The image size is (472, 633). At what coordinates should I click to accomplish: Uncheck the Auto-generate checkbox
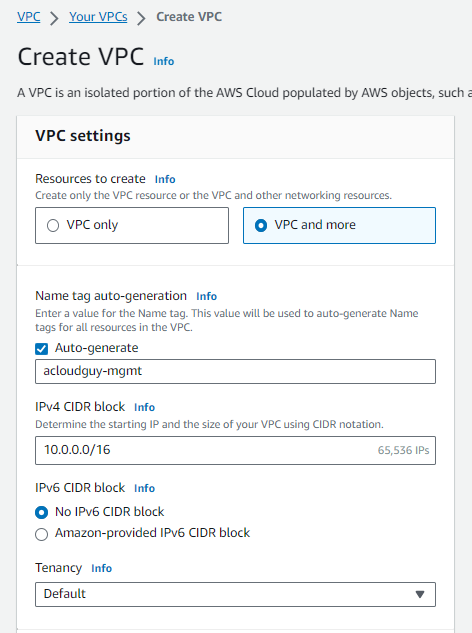coord(42,348)
